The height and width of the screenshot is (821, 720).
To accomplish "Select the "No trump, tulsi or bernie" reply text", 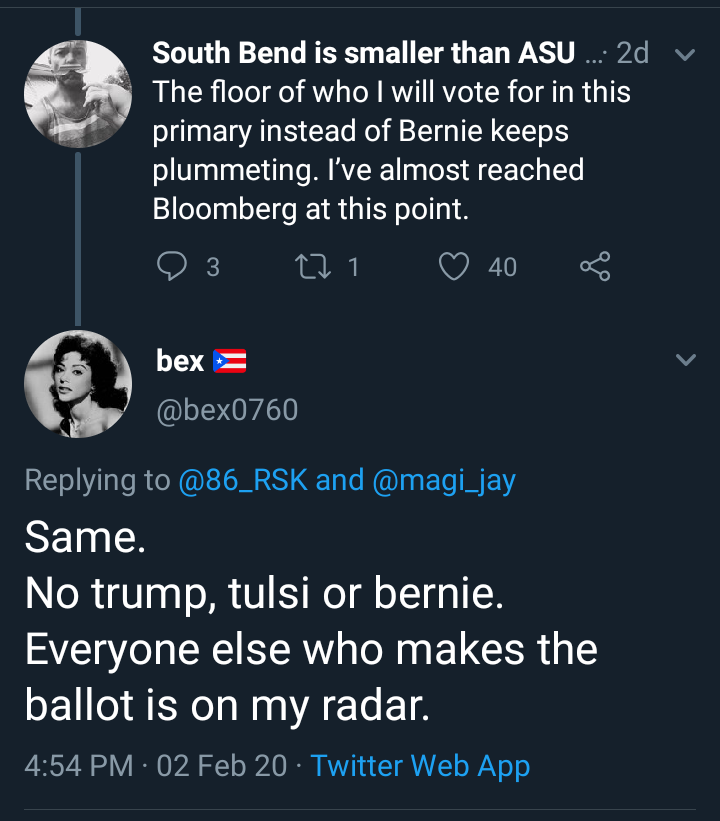I will pyautogui.click(x=263, y=593).
